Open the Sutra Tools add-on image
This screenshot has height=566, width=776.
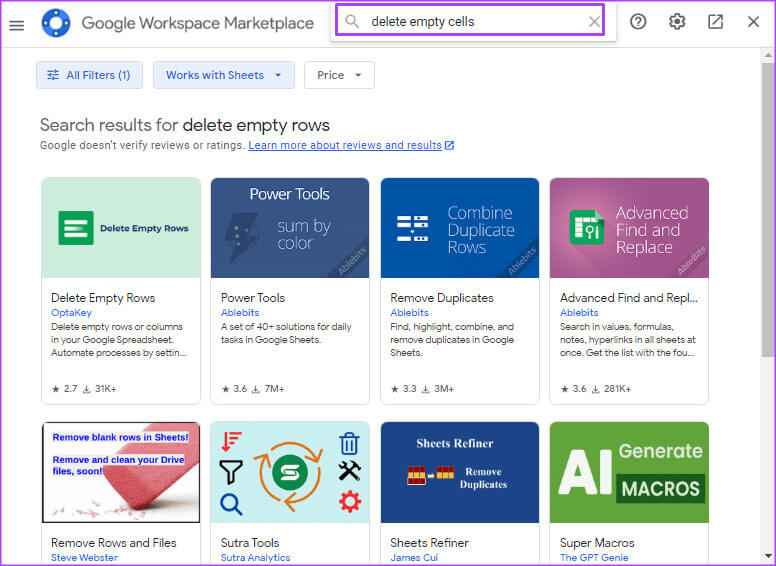point(290,472)
